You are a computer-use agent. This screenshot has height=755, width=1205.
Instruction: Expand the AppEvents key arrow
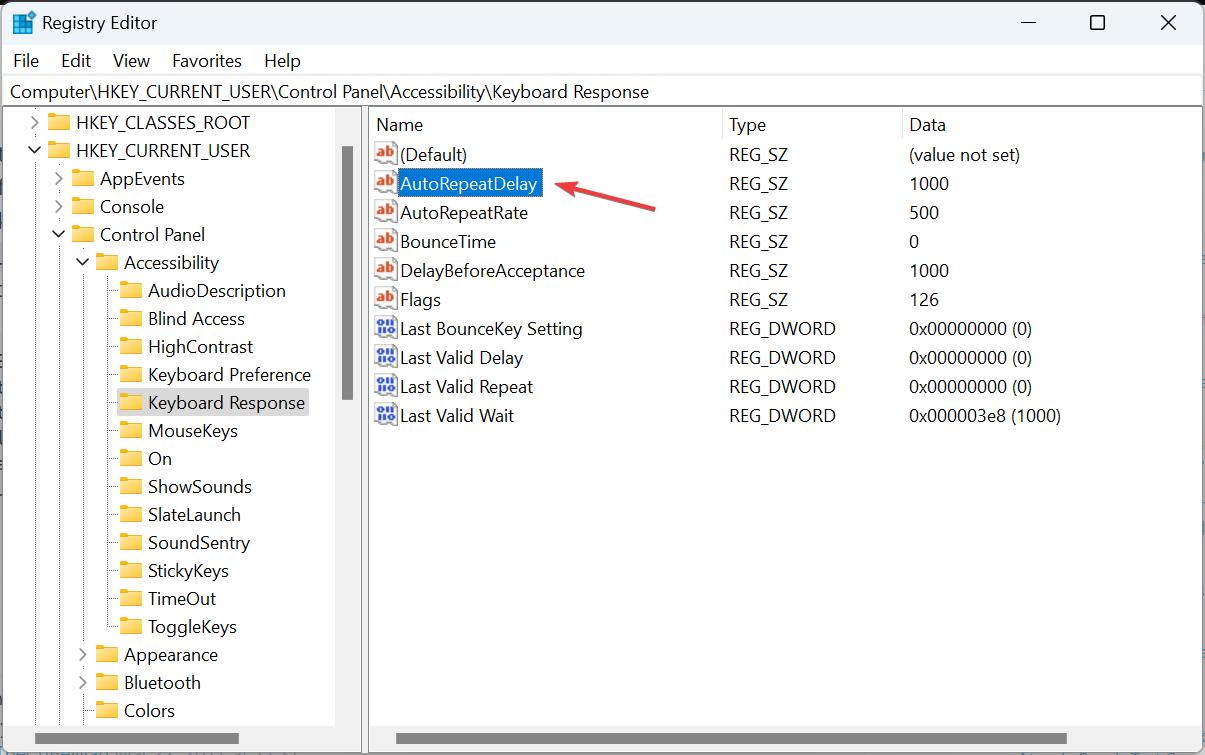(59, 179)
